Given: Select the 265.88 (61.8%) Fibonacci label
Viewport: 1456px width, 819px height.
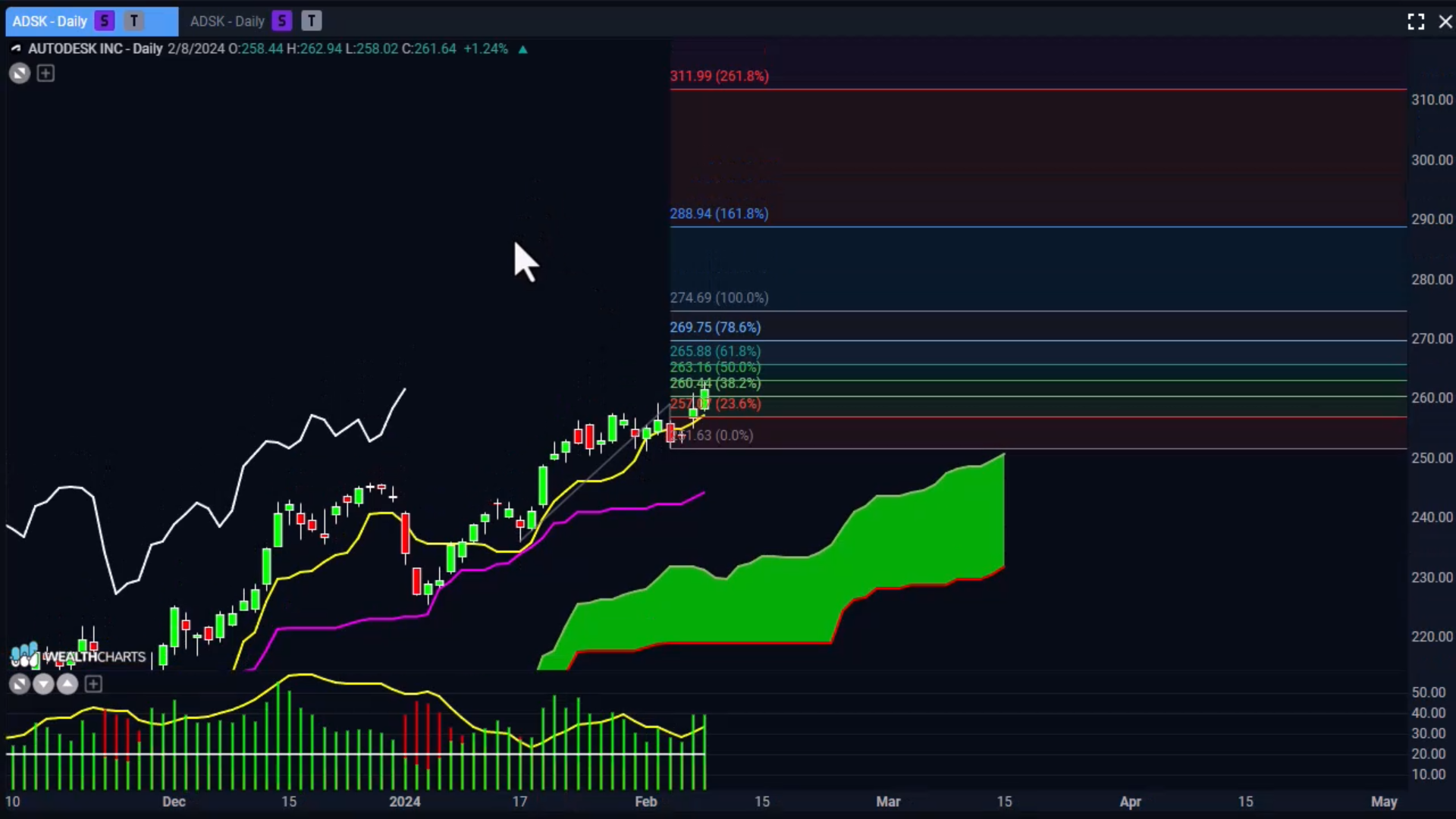Looking at the screenshot, I should click(715, 351).
